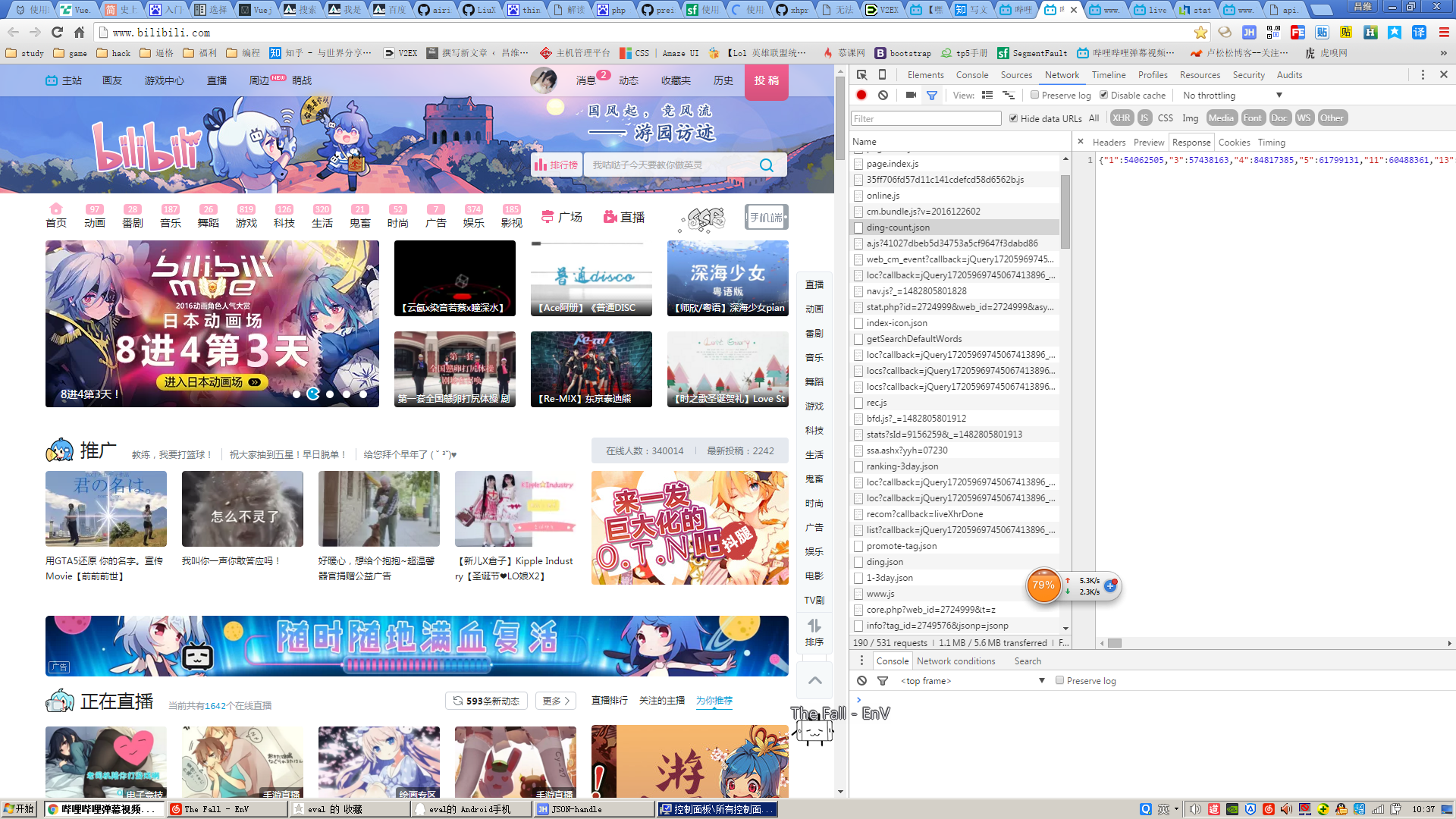Toggle the network overview waterfall icon

[x=1009, y=95]
